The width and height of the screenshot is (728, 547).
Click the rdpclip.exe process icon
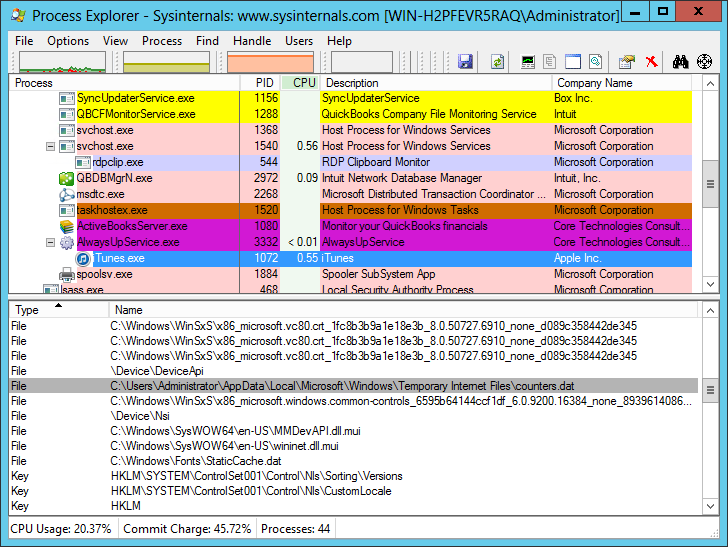[x=83, y=163]
